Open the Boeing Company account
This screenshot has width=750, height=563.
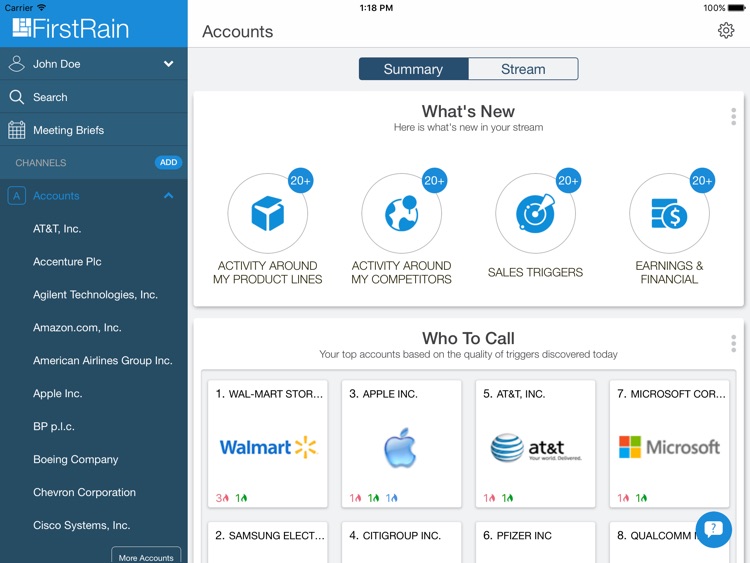[x=76, y=460]
